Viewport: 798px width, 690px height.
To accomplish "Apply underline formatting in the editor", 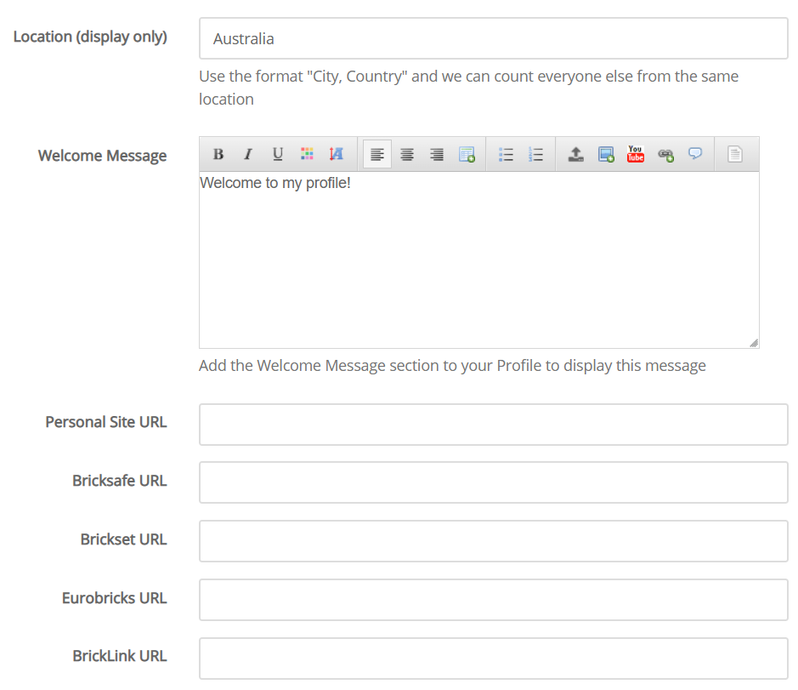I will coord(278,155).
